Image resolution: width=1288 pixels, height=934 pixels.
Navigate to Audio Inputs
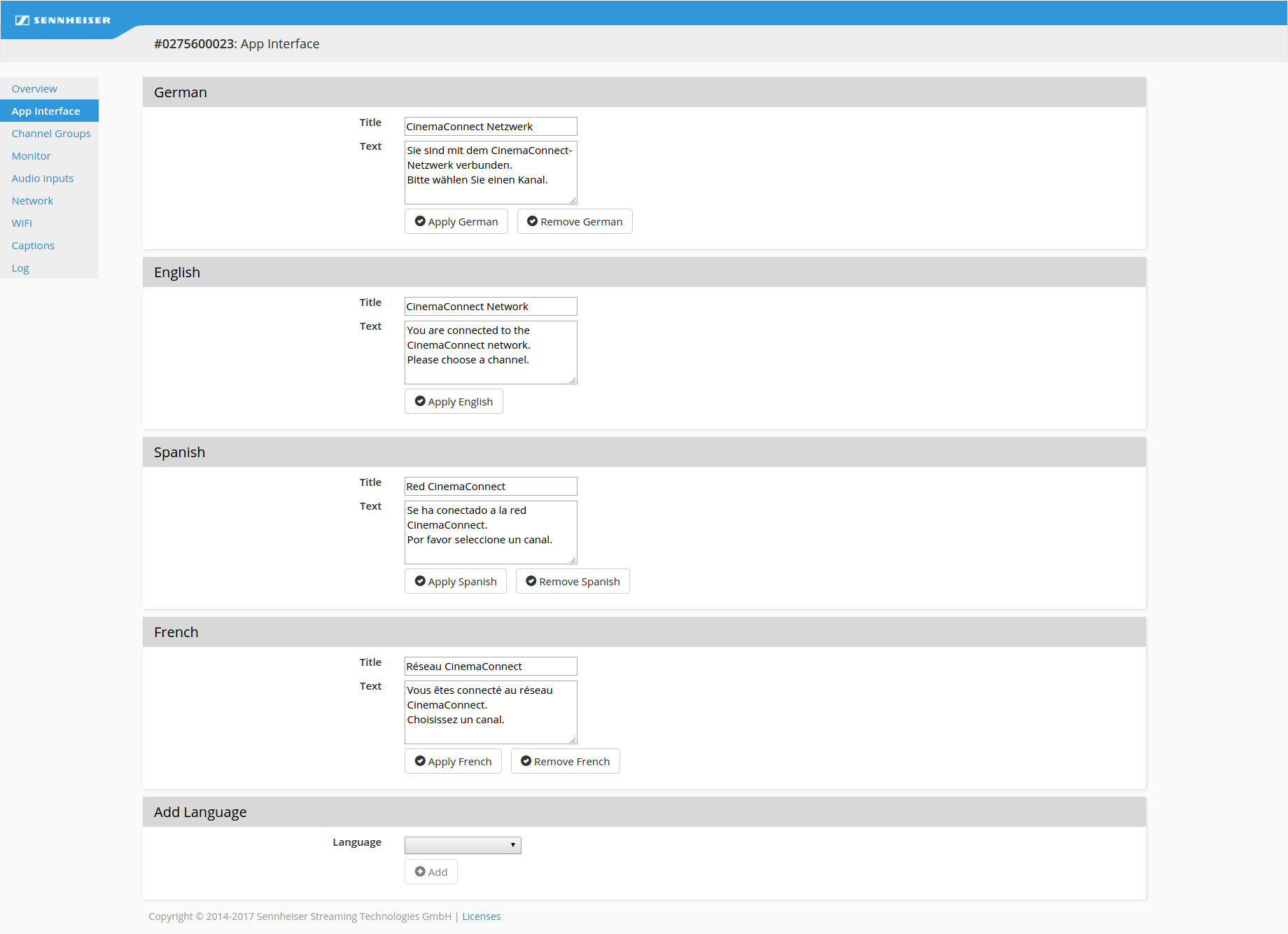click(43, 179)
